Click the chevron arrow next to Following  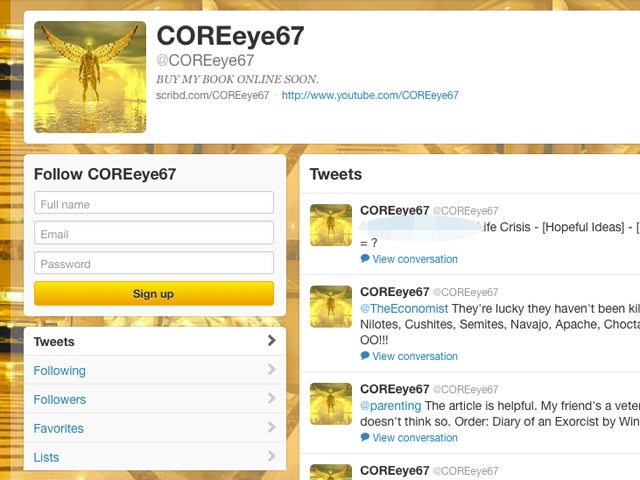click(x=271, y=369)
